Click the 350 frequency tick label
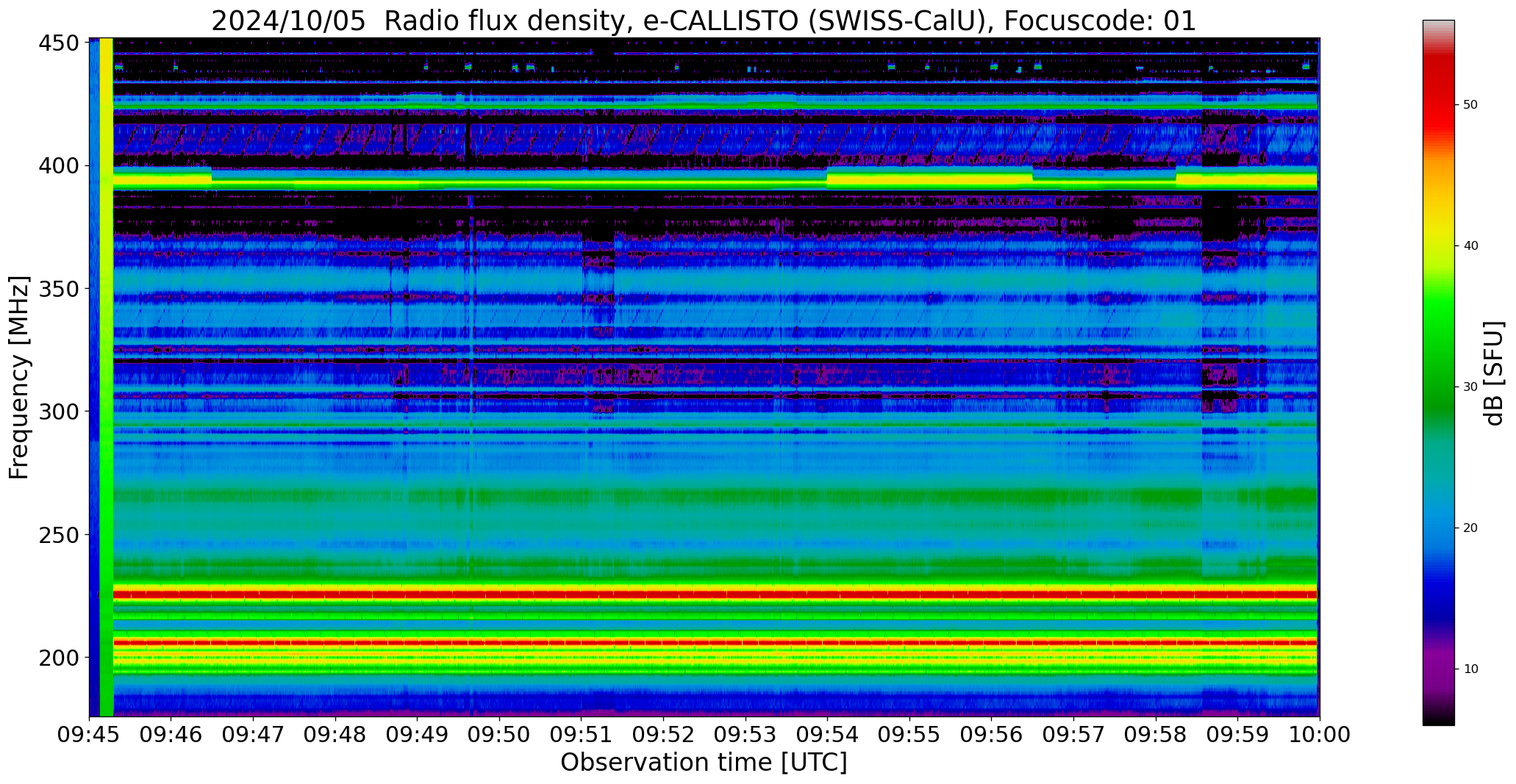This screenshot has width=1516, height=784. pos(59,289)
